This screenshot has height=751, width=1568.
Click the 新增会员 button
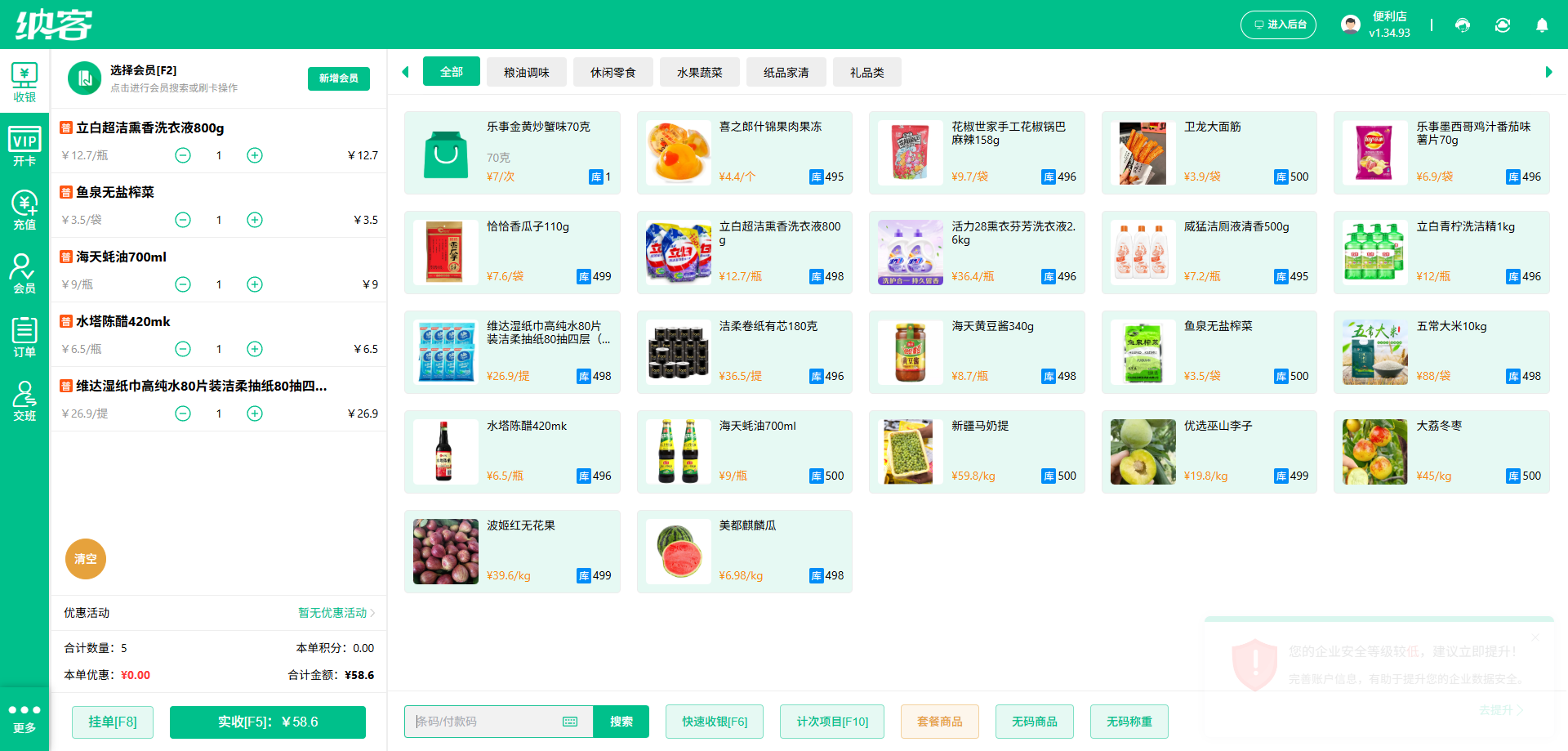click(x=339, y=78)
